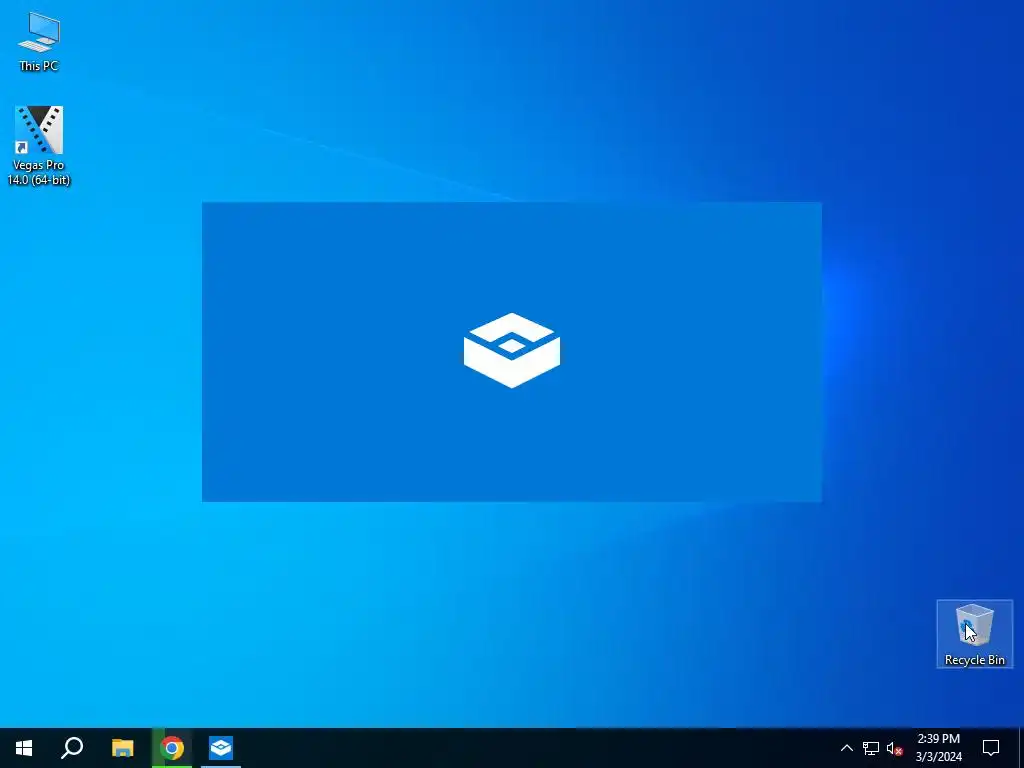
Task: Show hidden system tray icons
Action: [846, 748]
